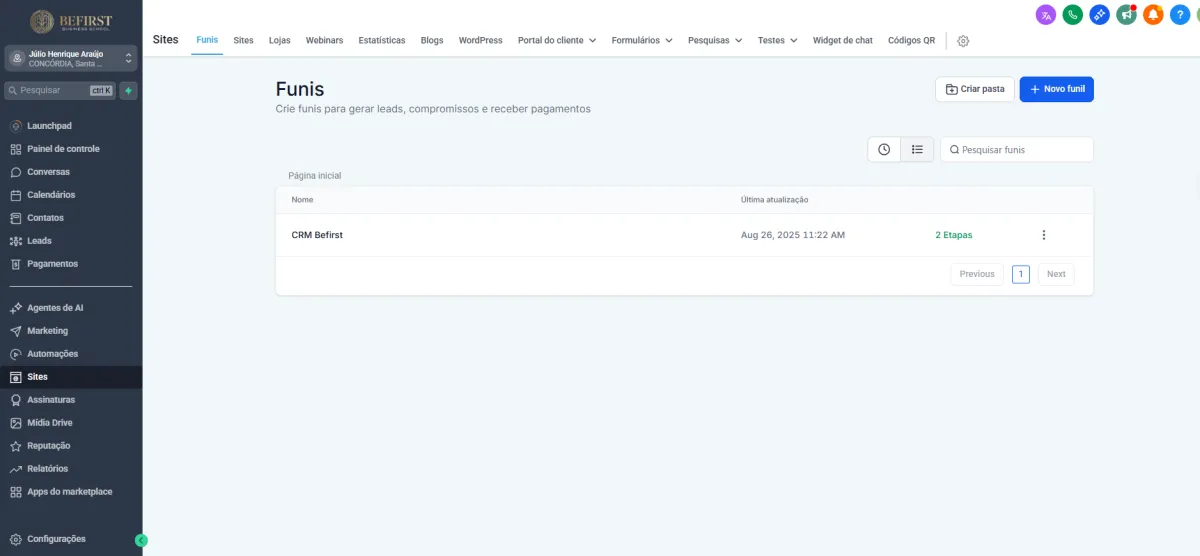Switch to the Lojas tab
Viewport: 1200px width, 556px height.
pos(280,40)
